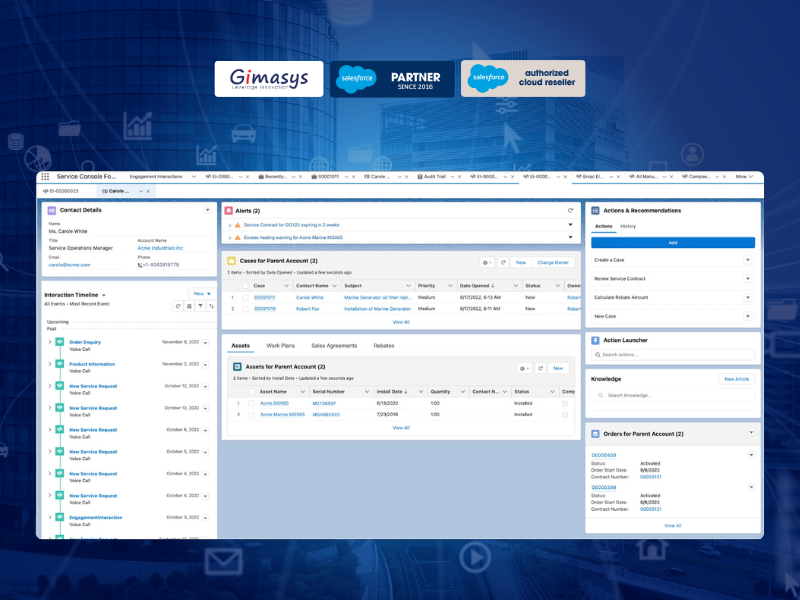The image size is (800, 600).
Task: Click the Assets for Parent Account icon
Action: click(x=237, y=367)
